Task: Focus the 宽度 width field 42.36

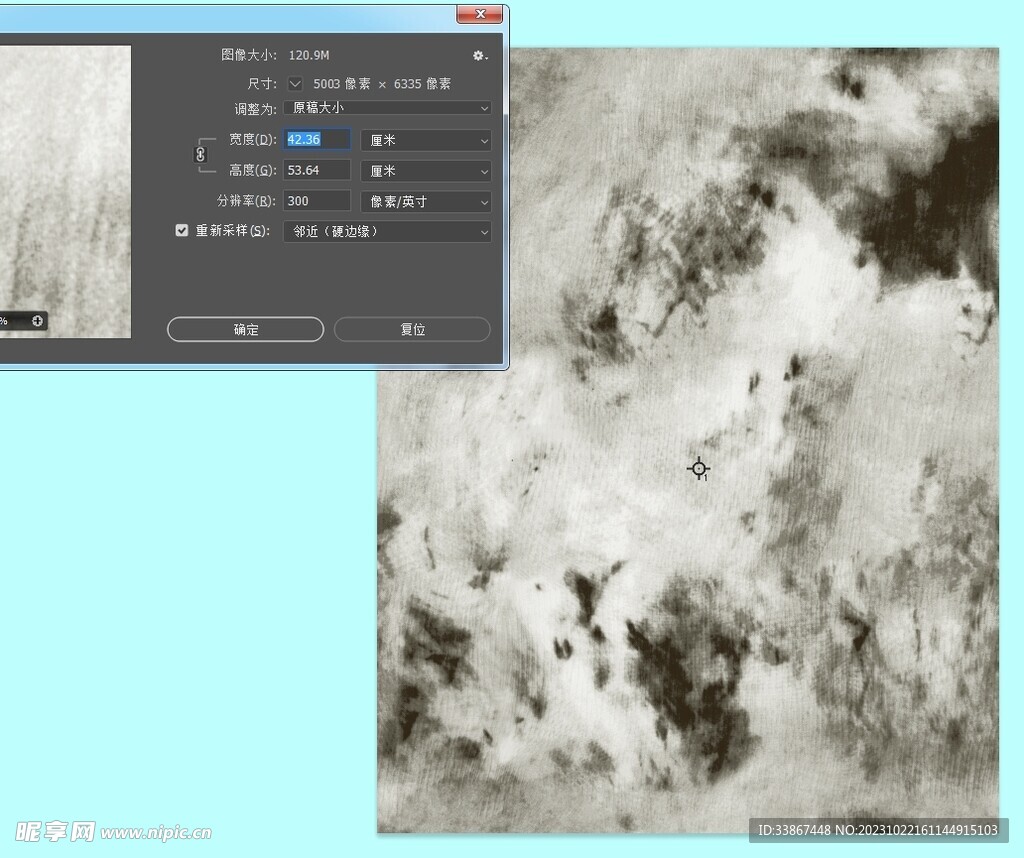Action: (317, 140)
